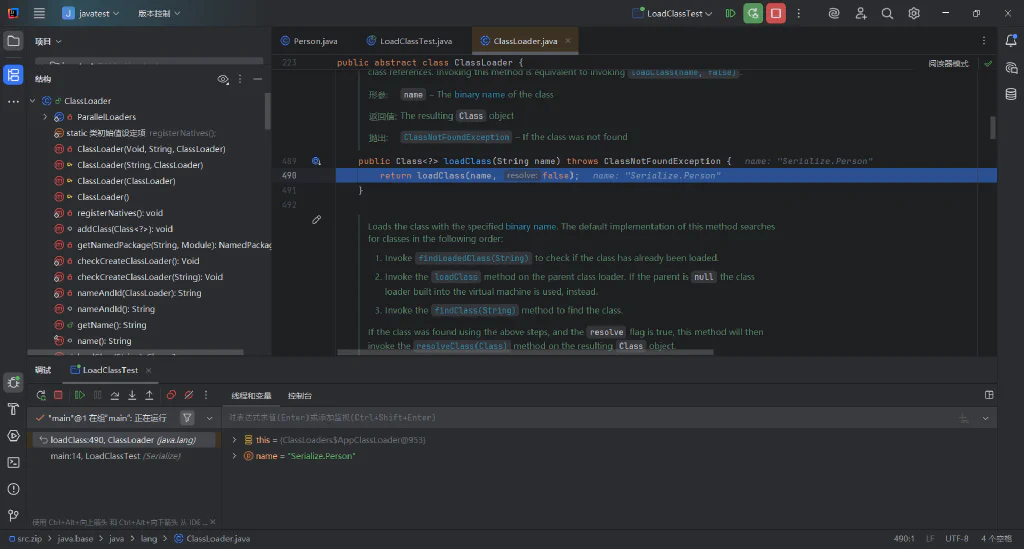Follow findLoadedClass(String) link

point(473,258)
